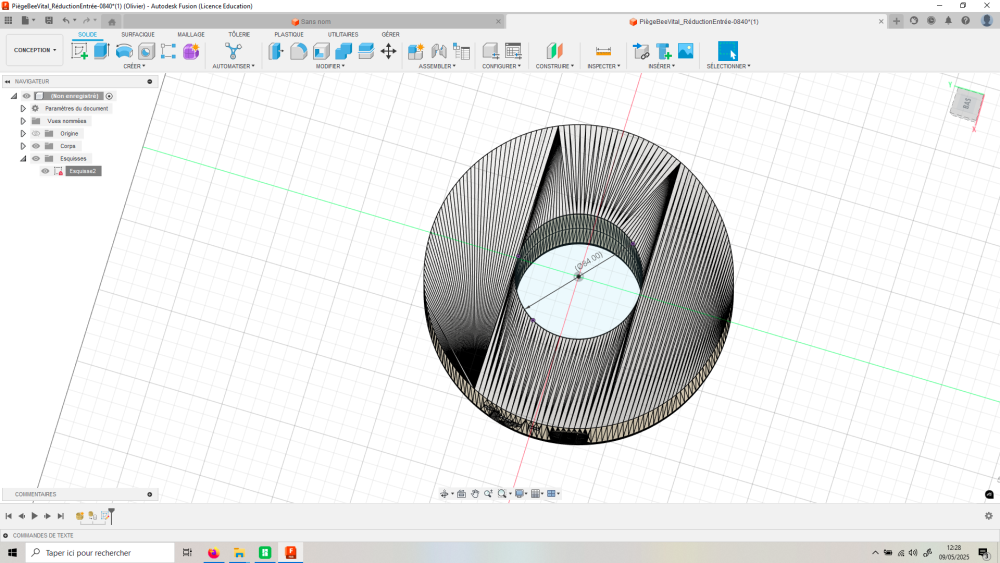Select the Combine tool
The width and height of the screenshot is (1000, 563).
click(x=344, y=51)
